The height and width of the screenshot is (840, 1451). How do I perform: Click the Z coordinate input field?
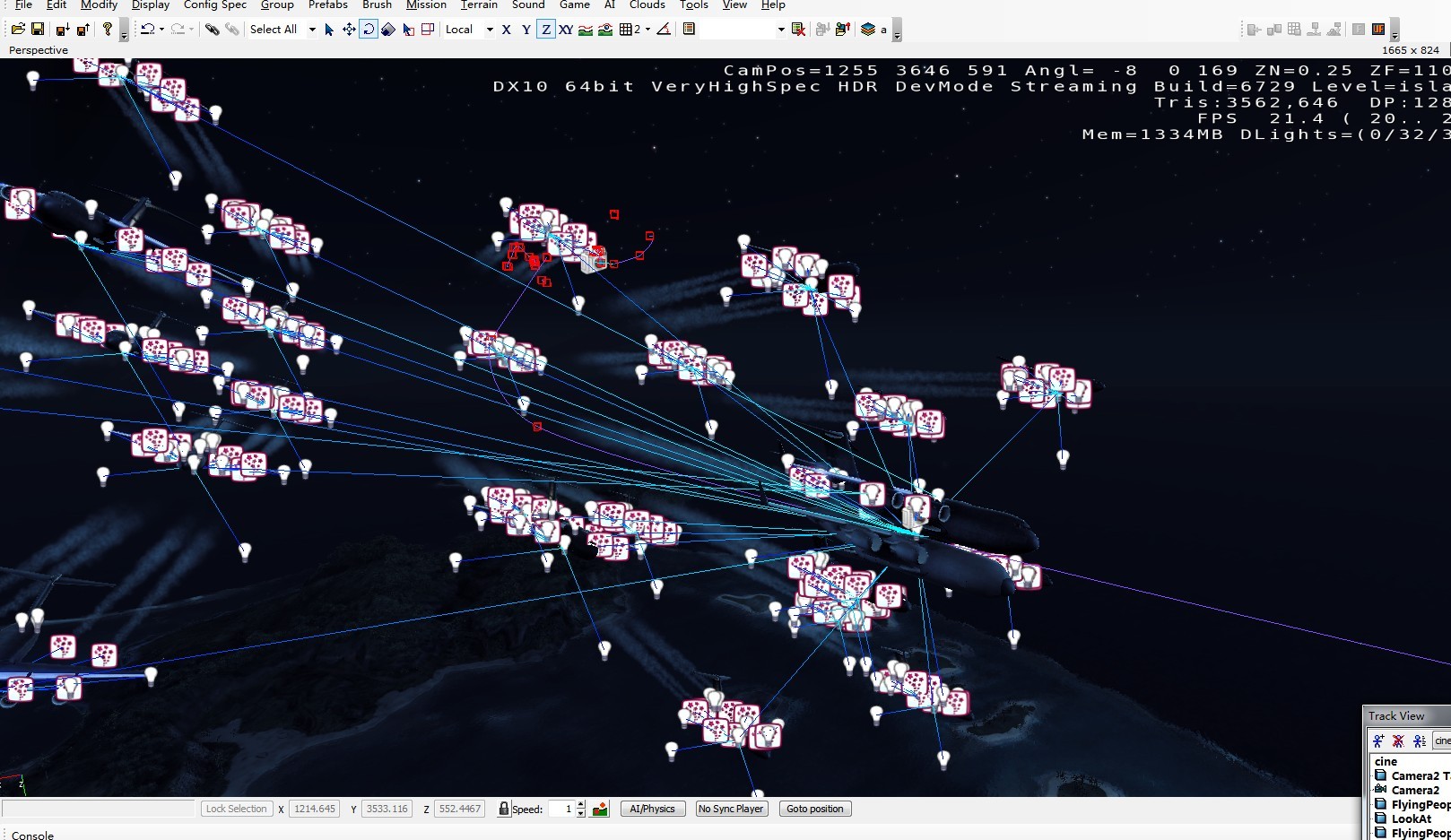tap(459, 809)
